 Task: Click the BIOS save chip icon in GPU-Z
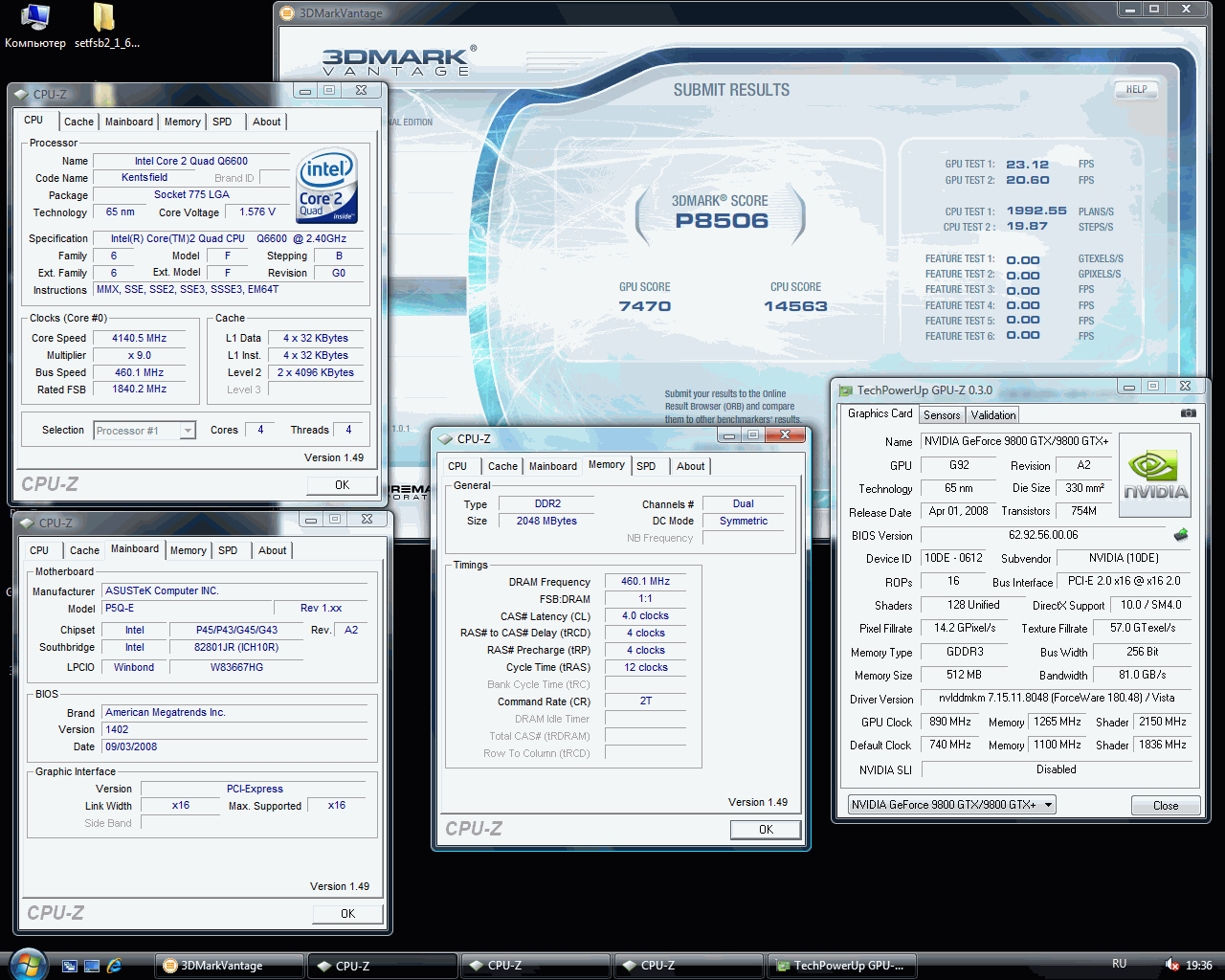[1181, 535]
